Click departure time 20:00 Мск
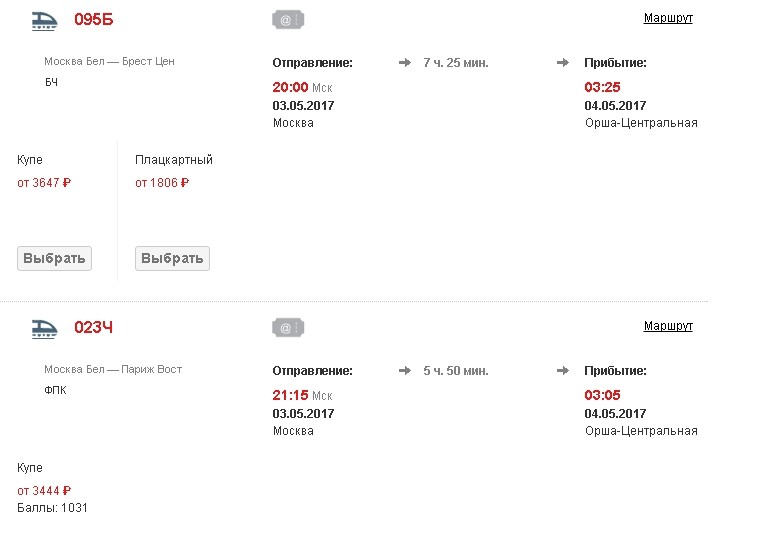Viewport: 782px width, 535px height. coord(302,87)
